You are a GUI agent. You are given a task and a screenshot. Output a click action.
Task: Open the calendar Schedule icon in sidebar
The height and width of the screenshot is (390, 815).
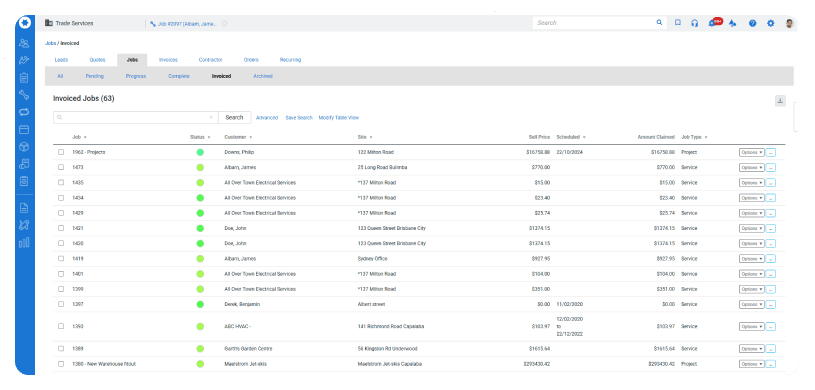pos(24,129)
